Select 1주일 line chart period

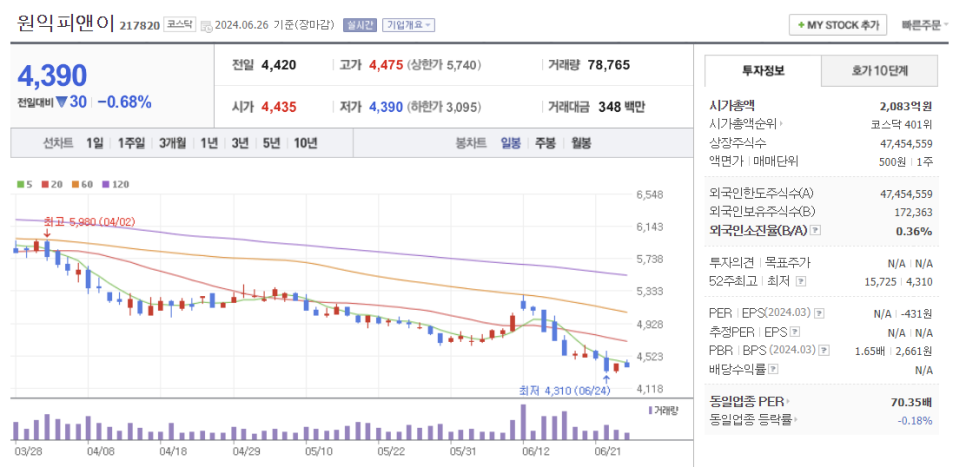pos(131,143)
